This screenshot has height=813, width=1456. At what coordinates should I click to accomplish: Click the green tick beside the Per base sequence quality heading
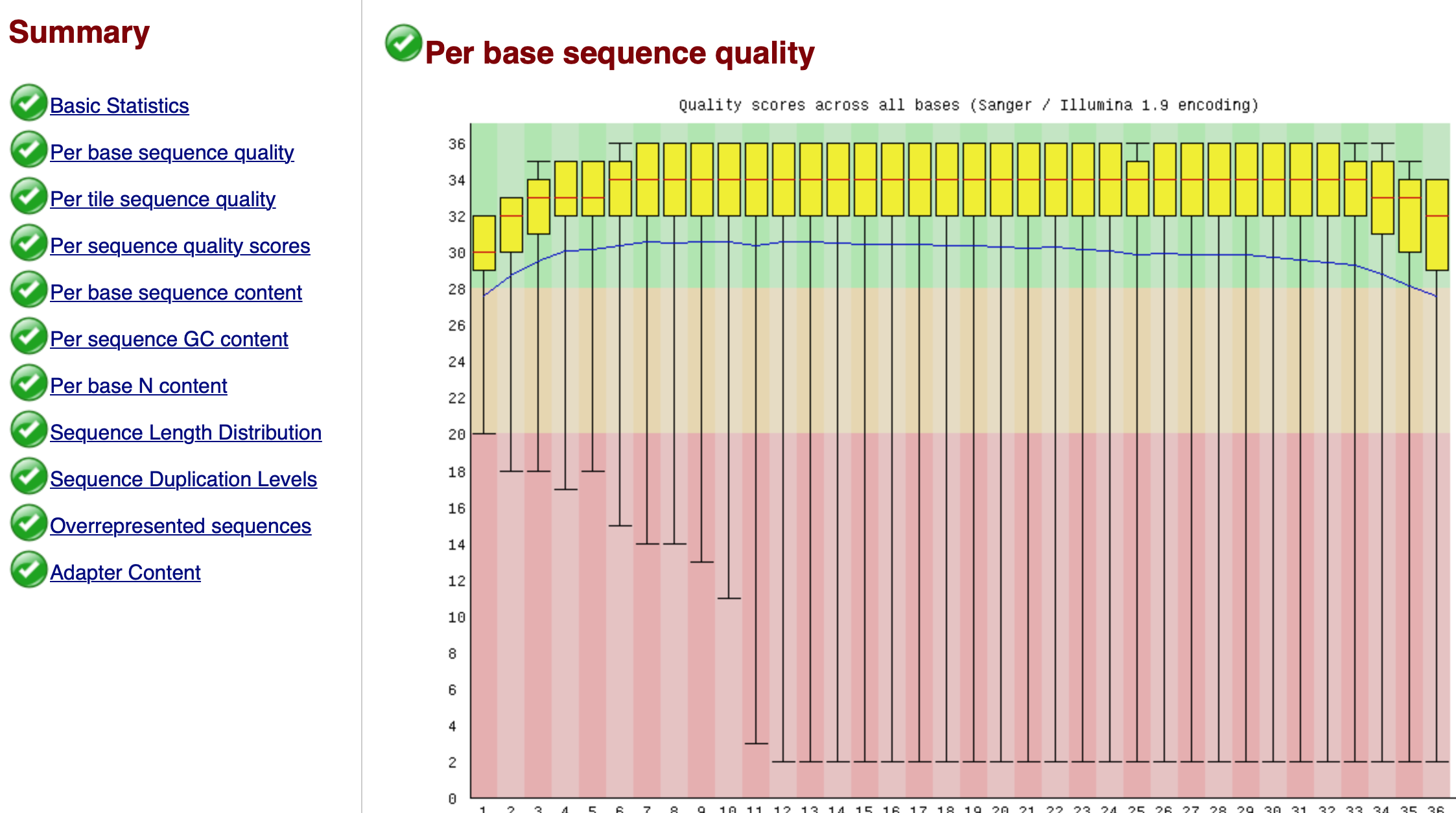(403, 44)
